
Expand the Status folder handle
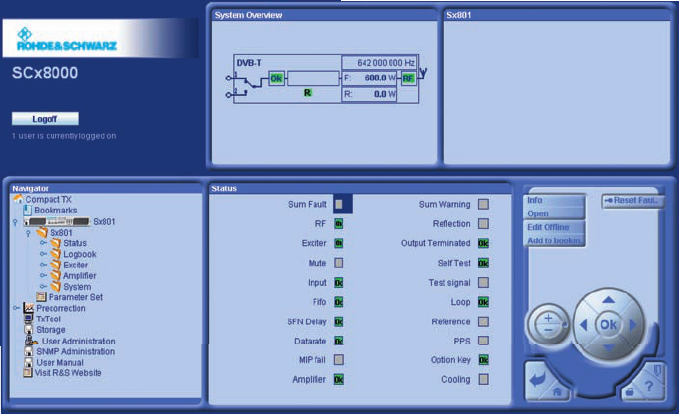click(x=43, y=243)
